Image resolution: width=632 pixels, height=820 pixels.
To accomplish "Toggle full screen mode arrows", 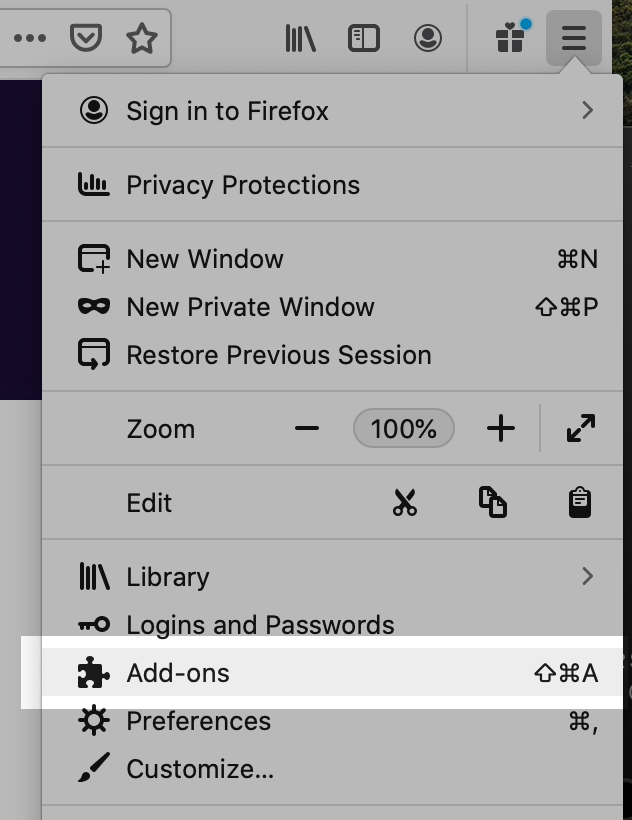I will pos(580,429).
